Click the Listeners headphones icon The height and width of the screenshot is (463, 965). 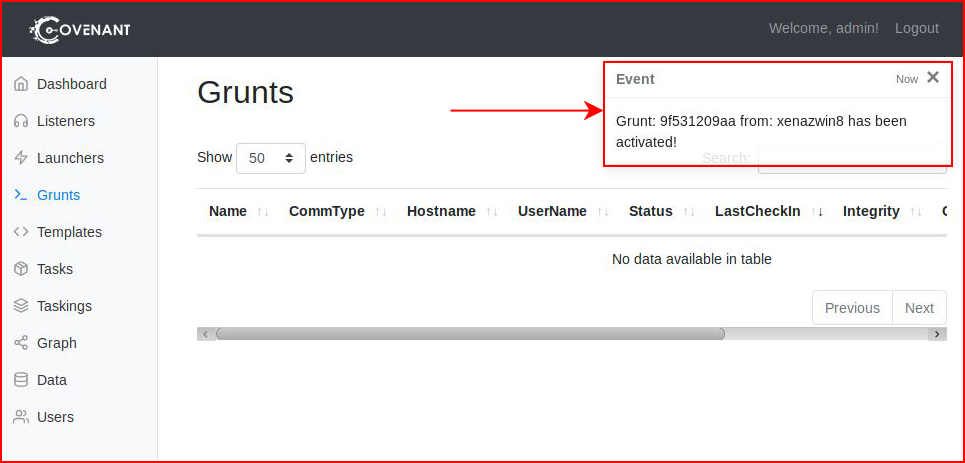21,121
